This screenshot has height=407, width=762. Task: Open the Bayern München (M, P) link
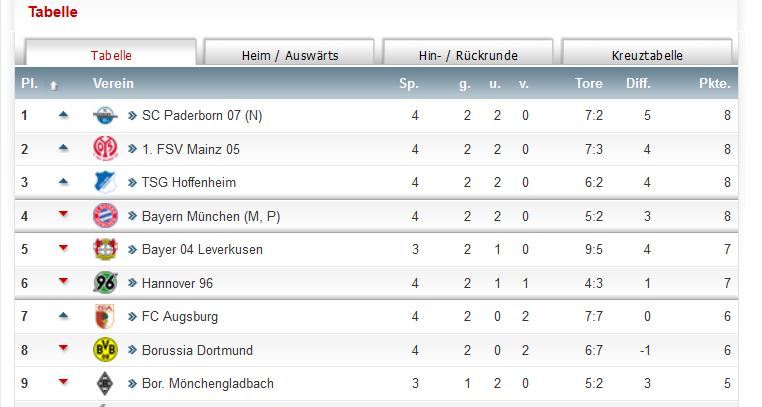point(211,216)
